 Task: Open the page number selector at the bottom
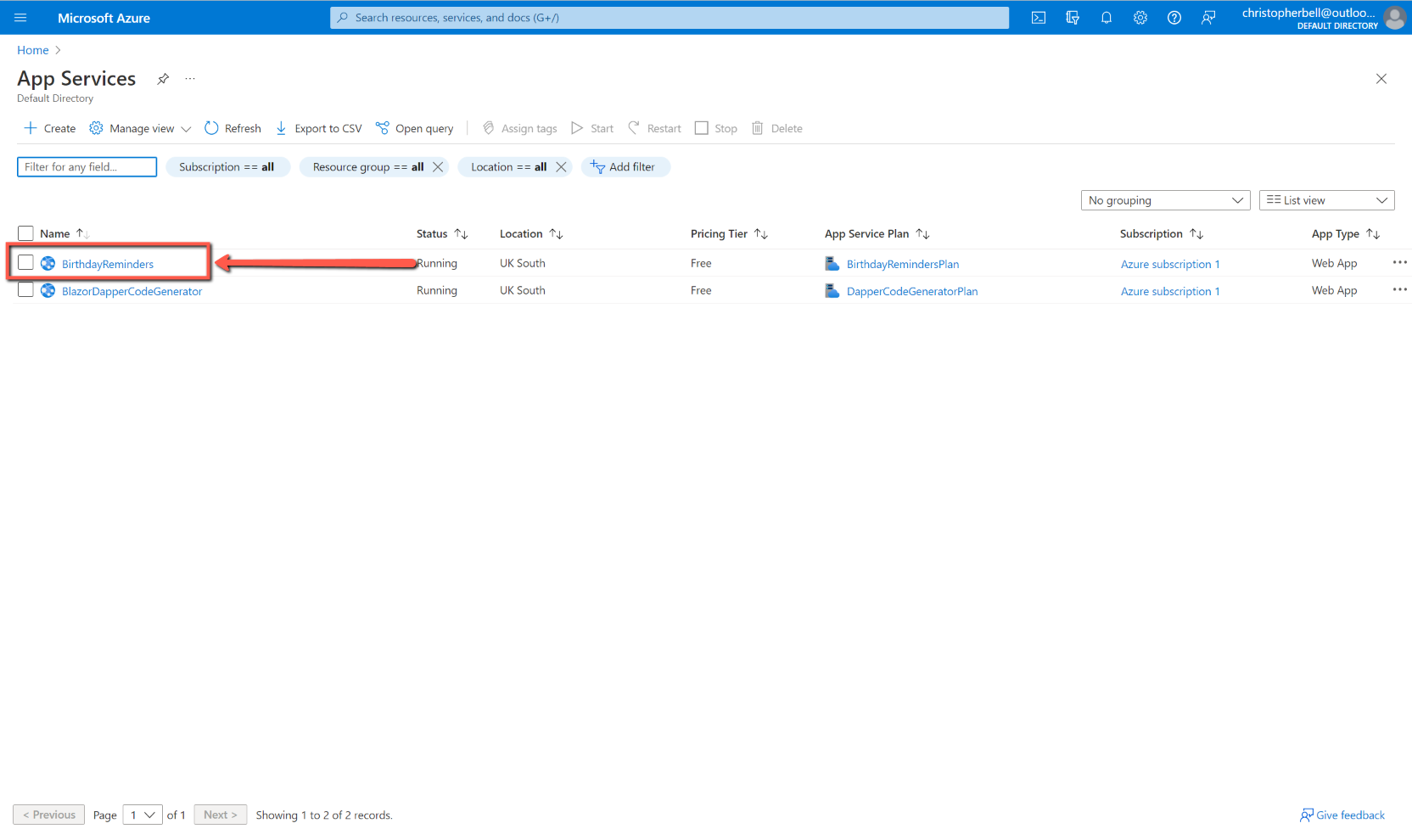coord(142,815)
